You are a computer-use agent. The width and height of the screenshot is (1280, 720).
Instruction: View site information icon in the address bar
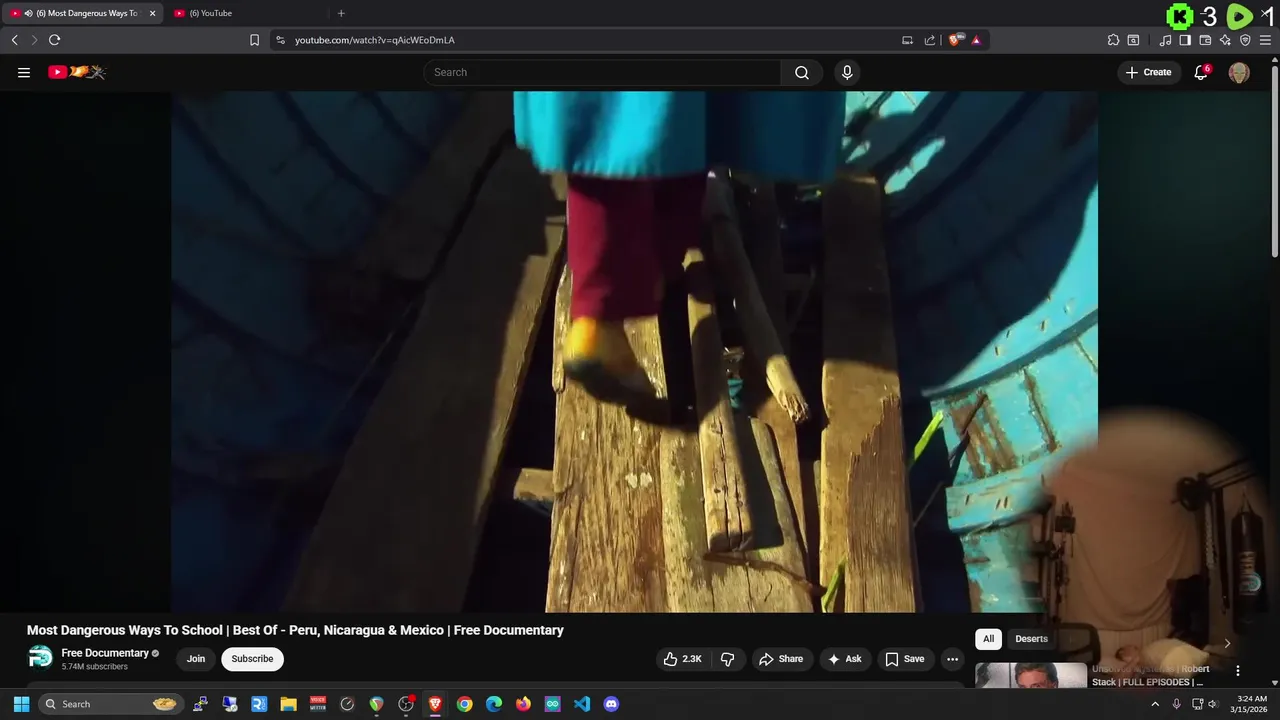(280, 40)
